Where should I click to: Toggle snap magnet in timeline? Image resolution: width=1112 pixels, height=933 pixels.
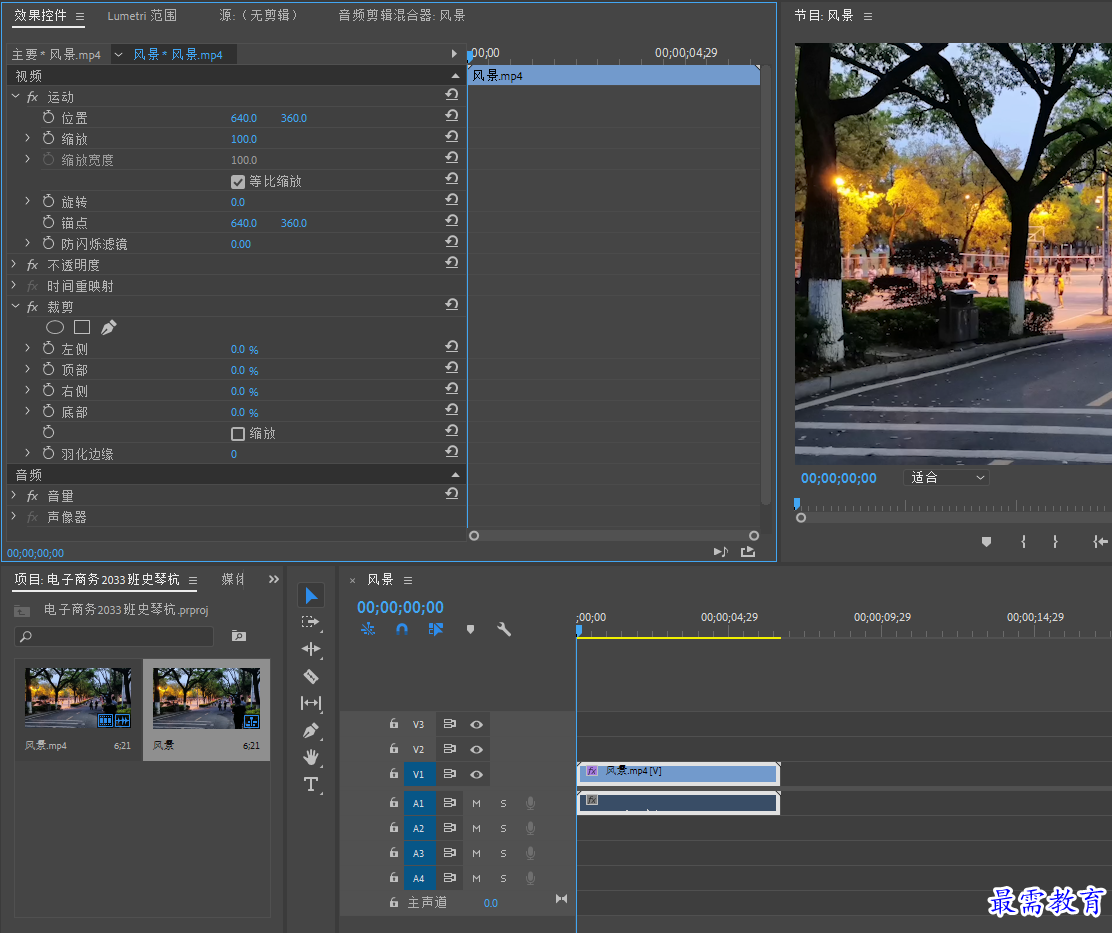(x=401, y=629)
